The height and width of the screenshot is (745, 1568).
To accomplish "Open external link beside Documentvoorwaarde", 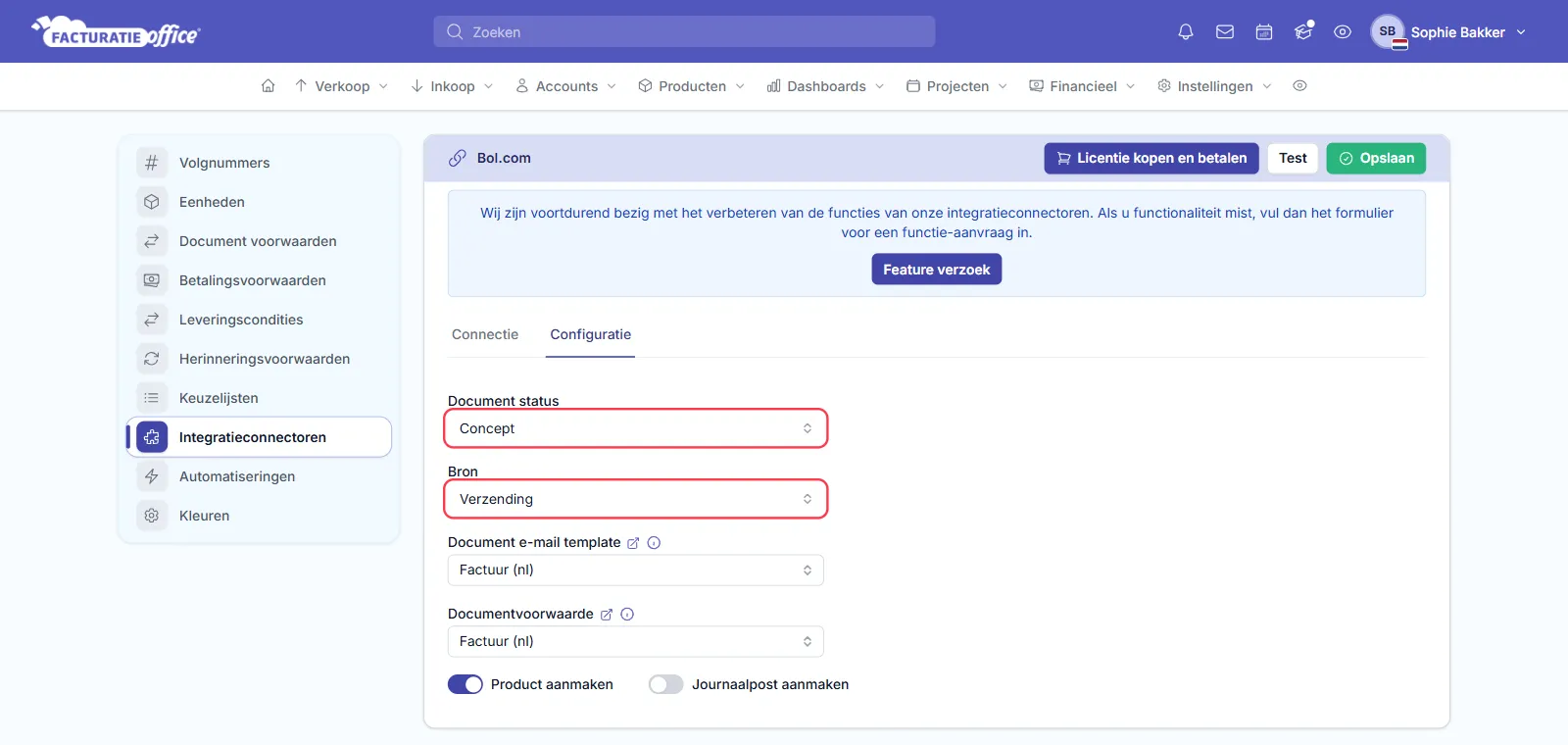I will [x=607, y=615].
